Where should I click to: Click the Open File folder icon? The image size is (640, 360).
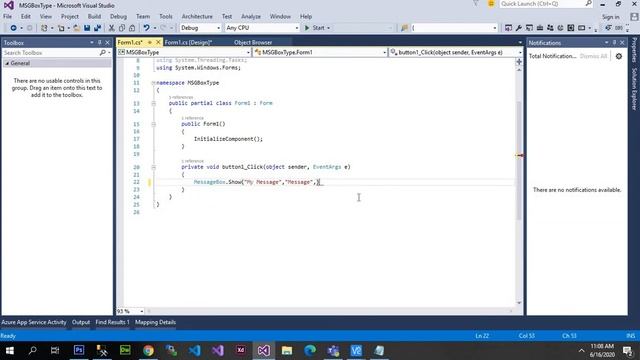[76, 28]
